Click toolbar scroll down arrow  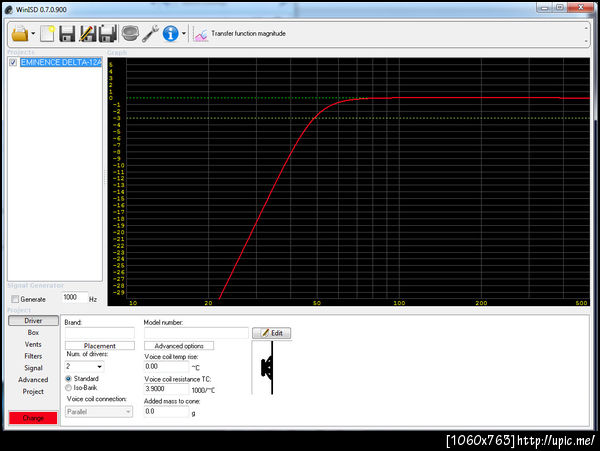tap(586, 41)
